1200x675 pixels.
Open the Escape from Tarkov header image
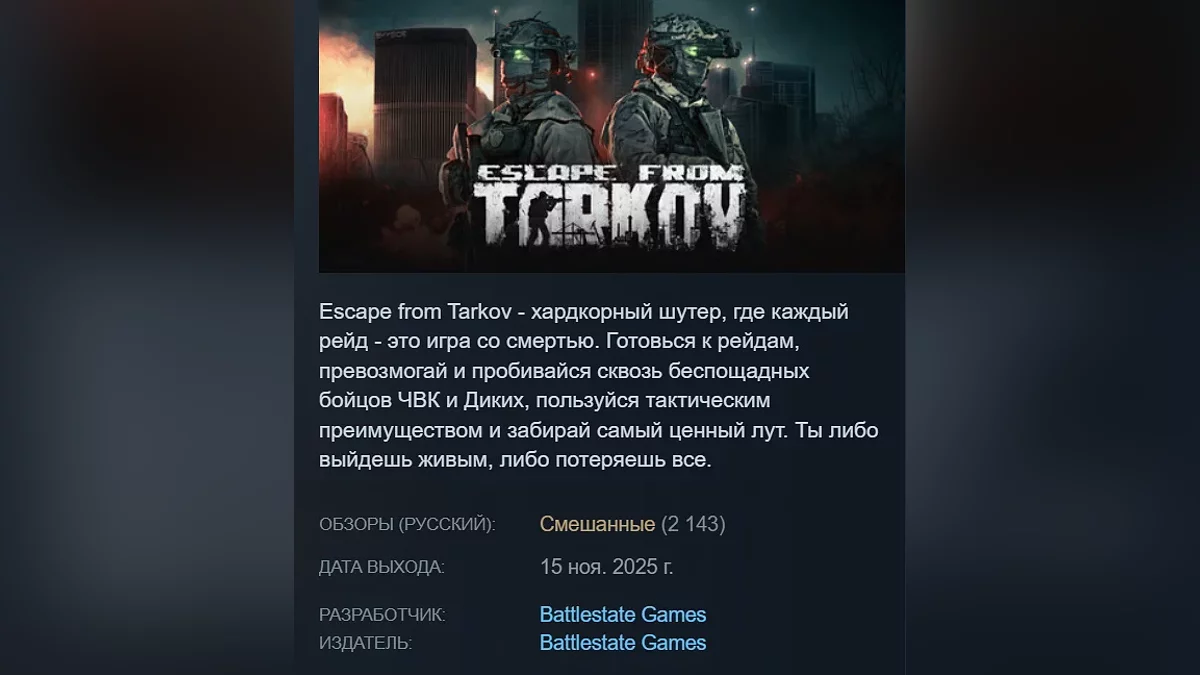point(611,136)
